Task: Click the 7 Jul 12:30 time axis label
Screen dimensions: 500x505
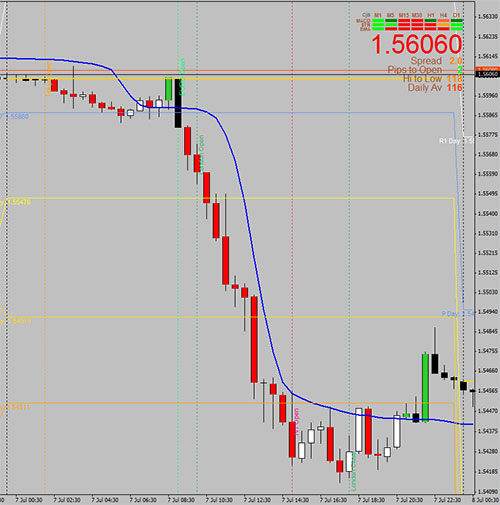Action: (x=257, y=500)
